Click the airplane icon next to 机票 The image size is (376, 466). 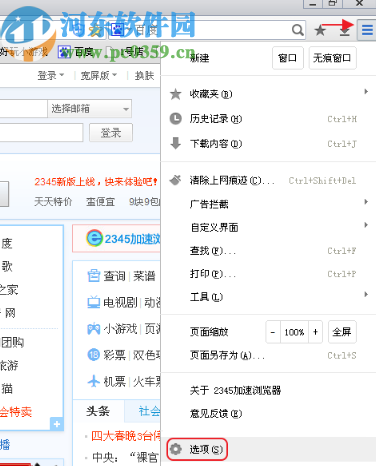[x=94, y=381]
